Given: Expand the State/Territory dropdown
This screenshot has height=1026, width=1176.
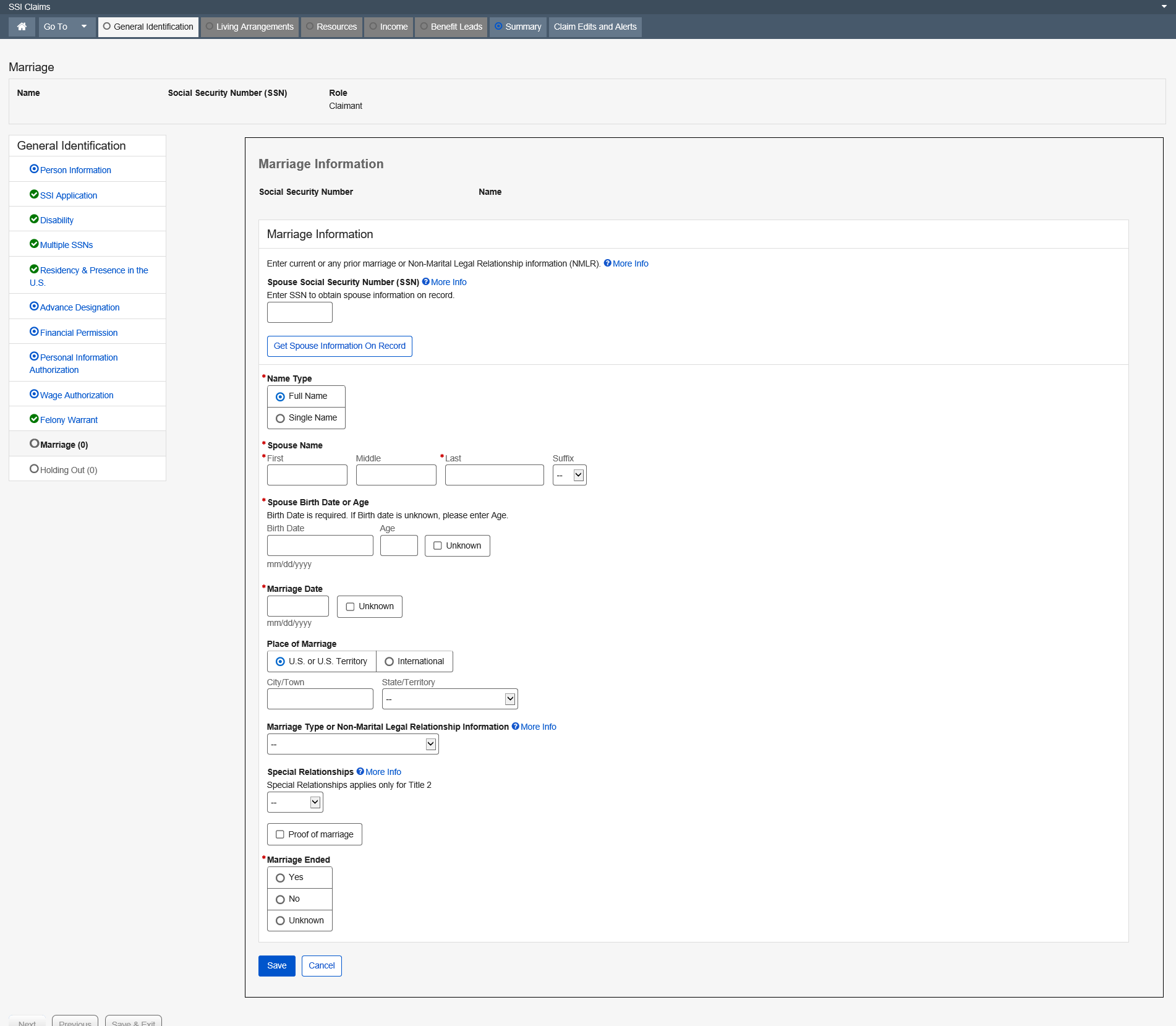Looking at the screenshot, I should [449, 699].
